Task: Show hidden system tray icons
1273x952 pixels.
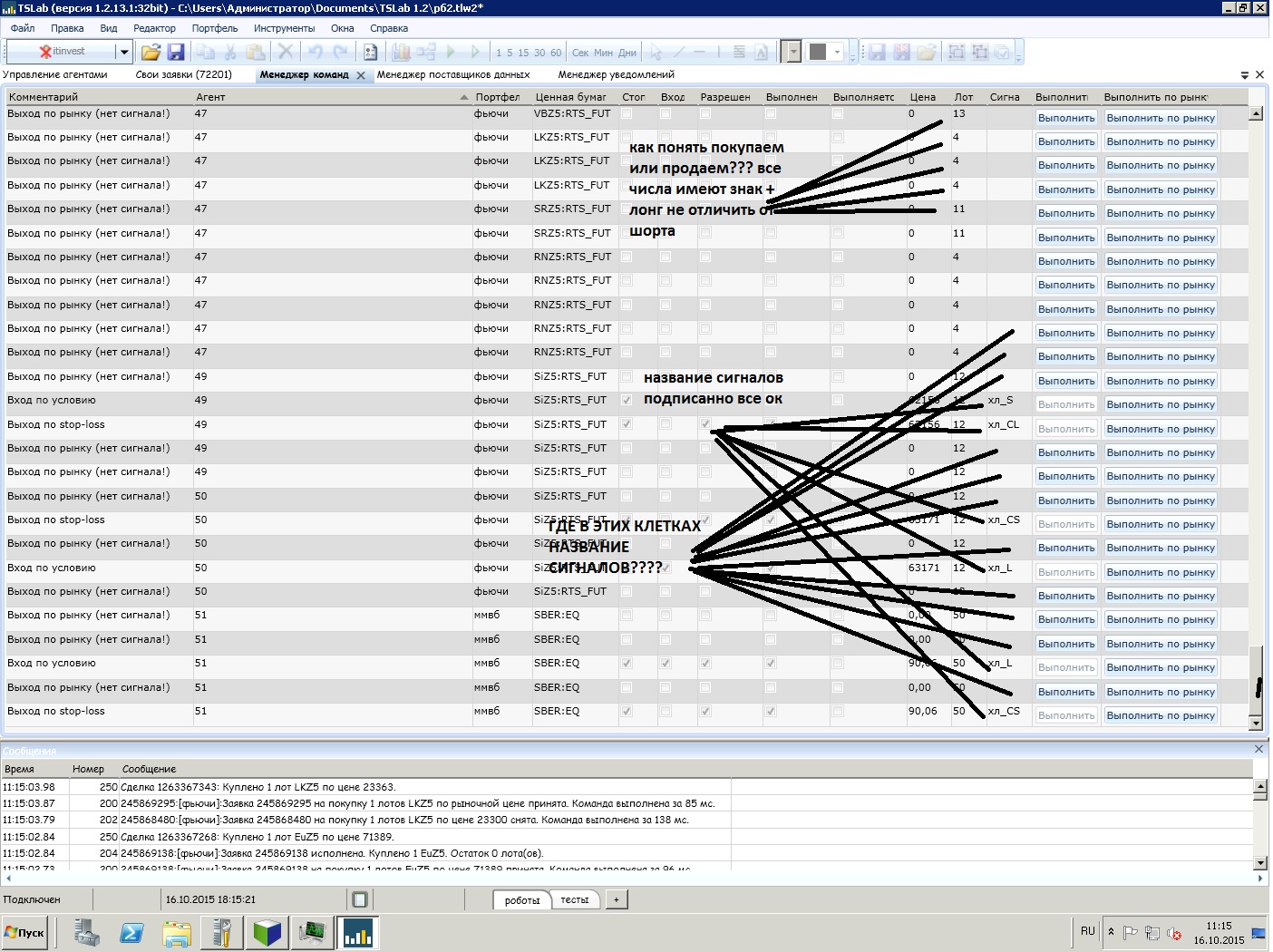Action: point(1112,932)
